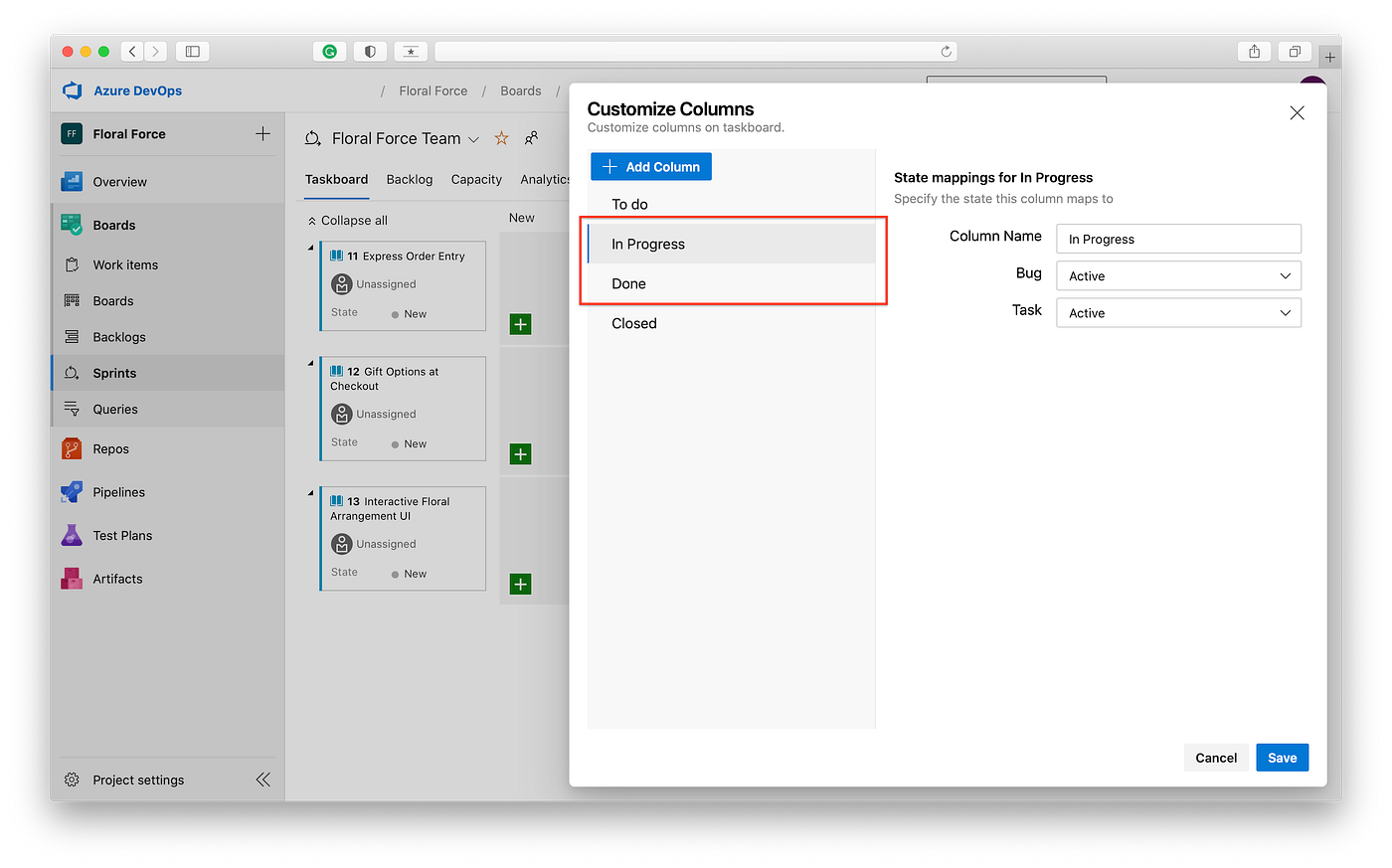Toggle favorite star for Floral Force Team
The height and width of the screenshot is (868, 1392).
coord(500,137)
